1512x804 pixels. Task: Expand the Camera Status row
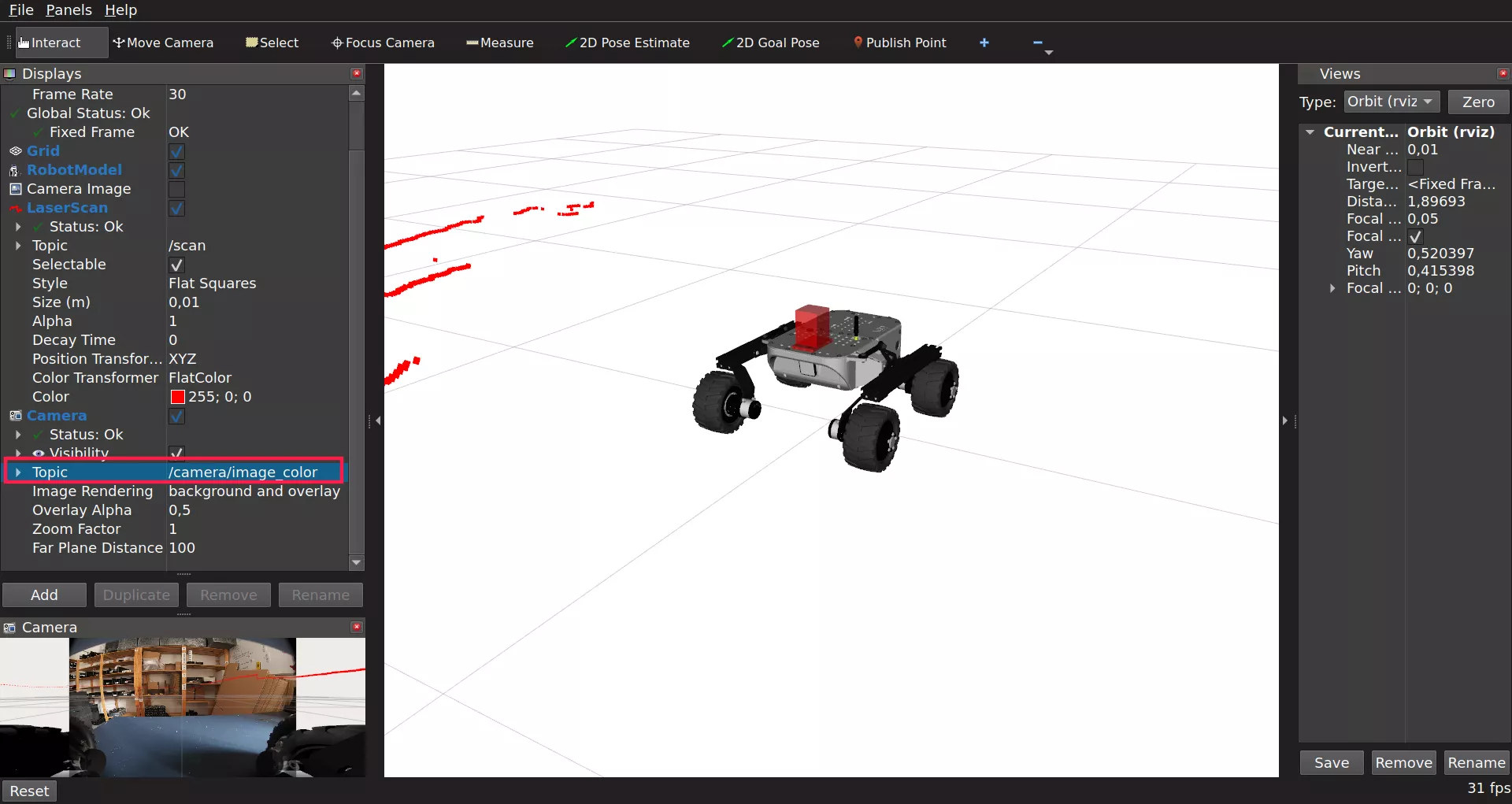[18, 435]
